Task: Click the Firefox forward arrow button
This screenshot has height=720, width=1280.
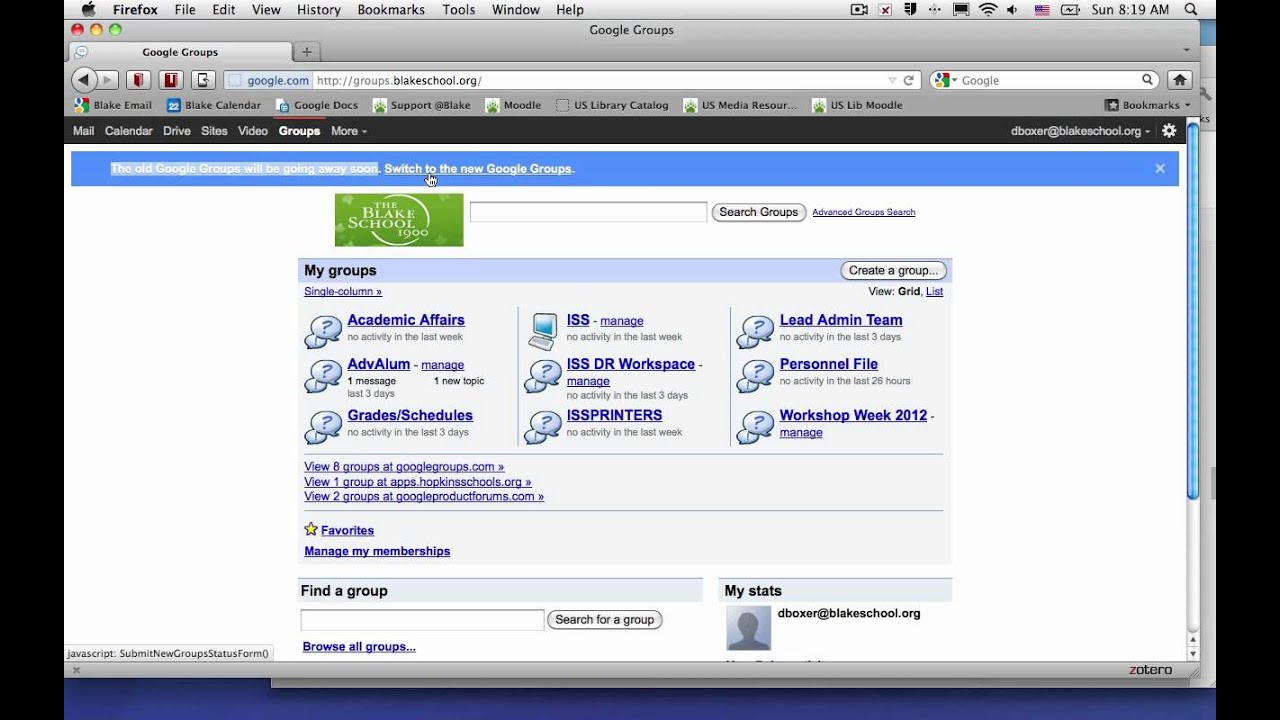Action: (x=107, y=80)
